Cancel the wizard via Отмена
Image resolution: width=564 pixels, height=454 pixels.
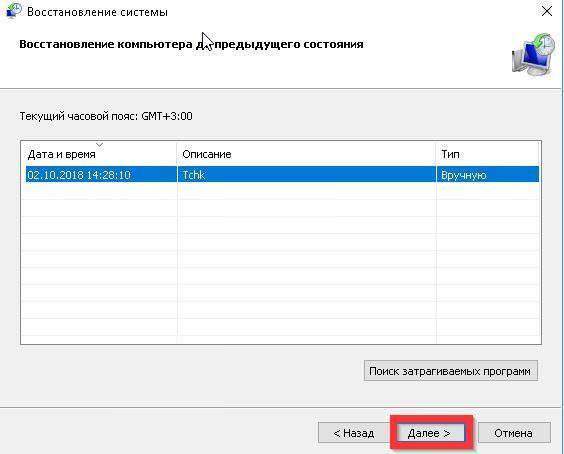click(514, 433)
